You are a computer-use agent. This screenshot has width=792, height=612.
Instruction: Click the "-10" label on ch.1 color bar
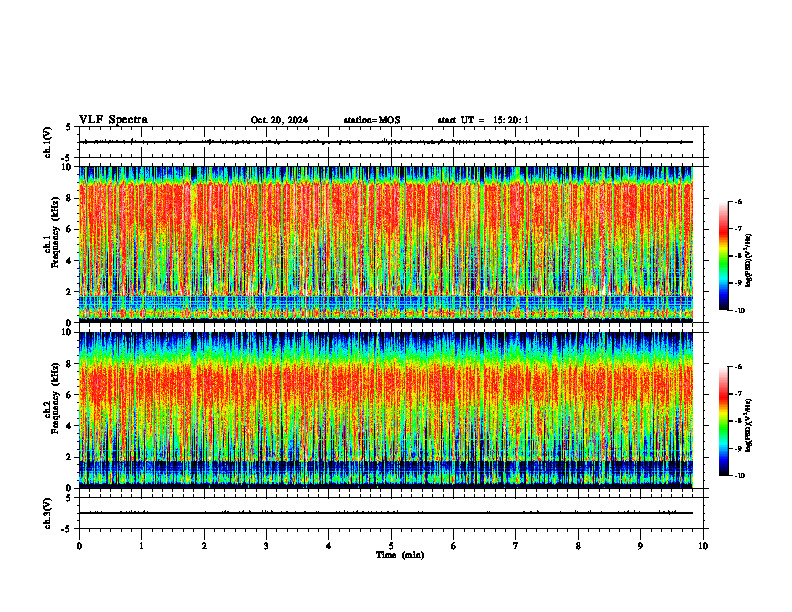739,311
